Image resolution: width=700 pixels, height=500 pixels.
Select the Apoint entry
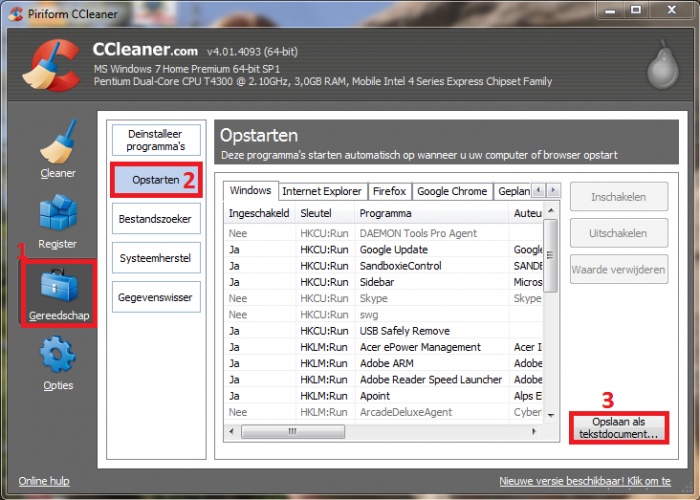click(384, 396)
